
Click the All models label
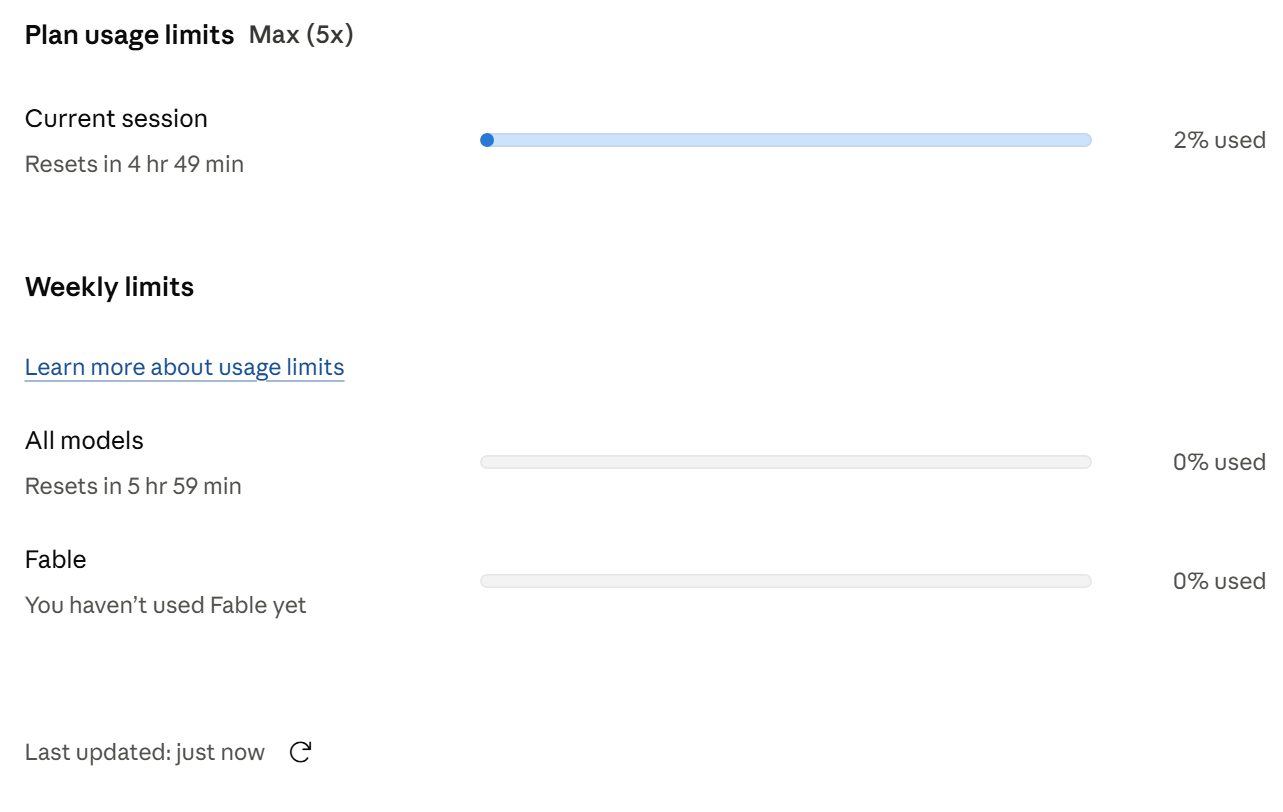click(x=84, y=440)
